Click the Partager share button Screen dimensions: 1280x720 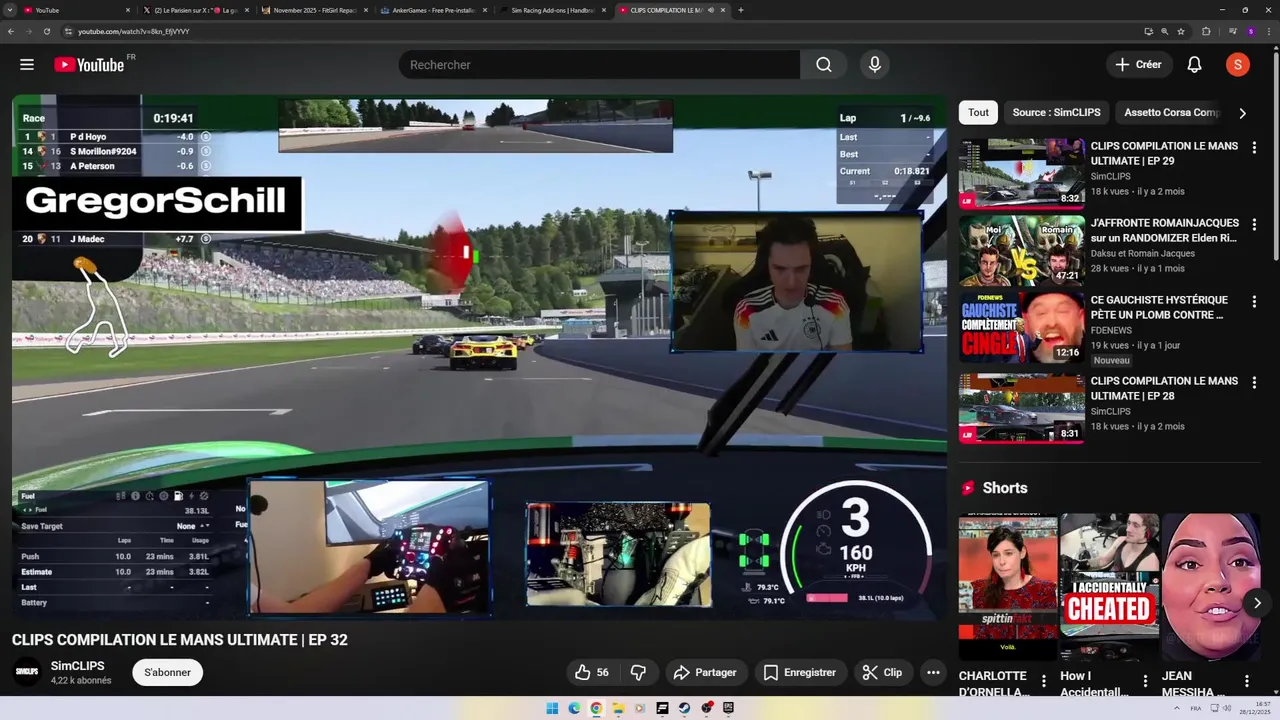pos(706,673)
